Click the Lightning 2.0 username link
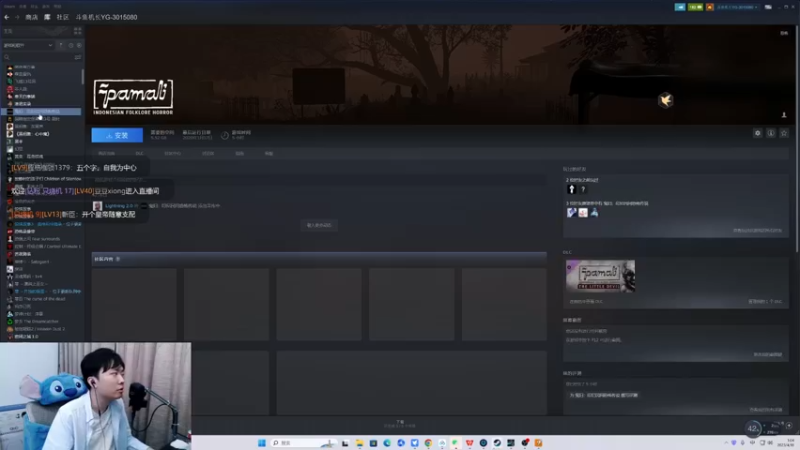 [120, 206]
